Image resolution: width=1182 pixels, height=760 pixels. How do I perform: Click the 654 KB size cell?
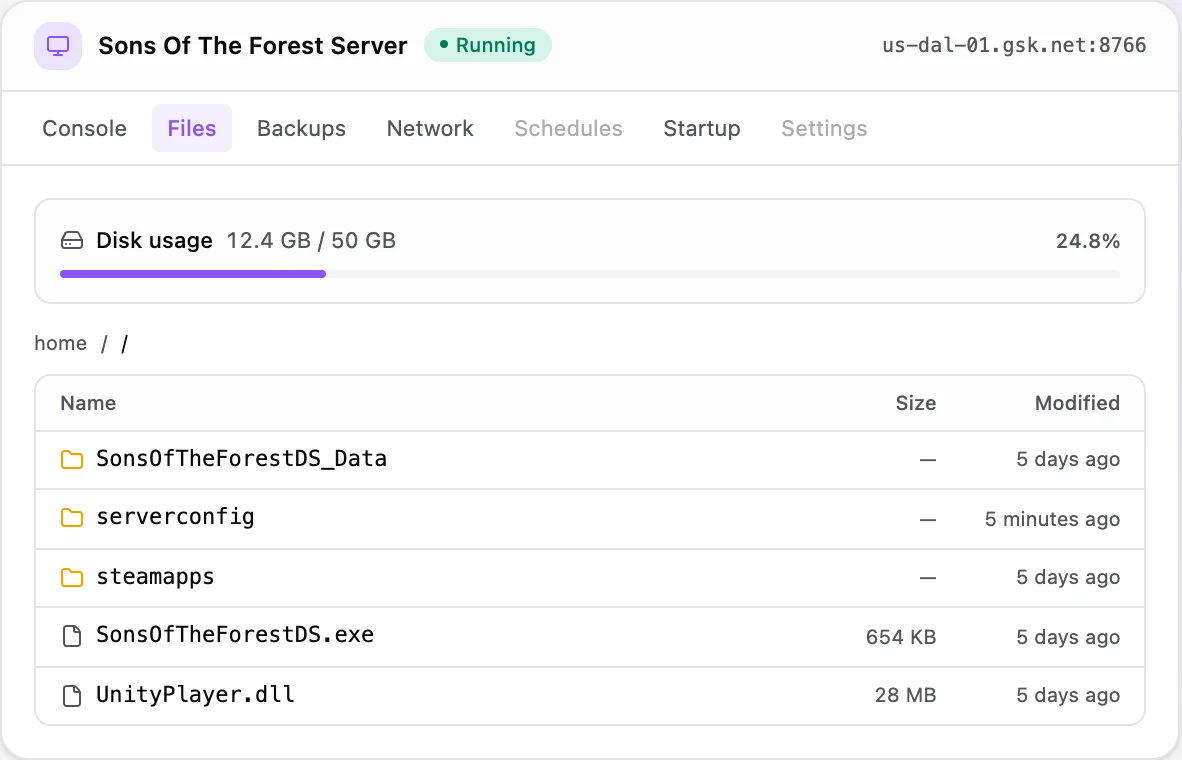tap(901, 637)
